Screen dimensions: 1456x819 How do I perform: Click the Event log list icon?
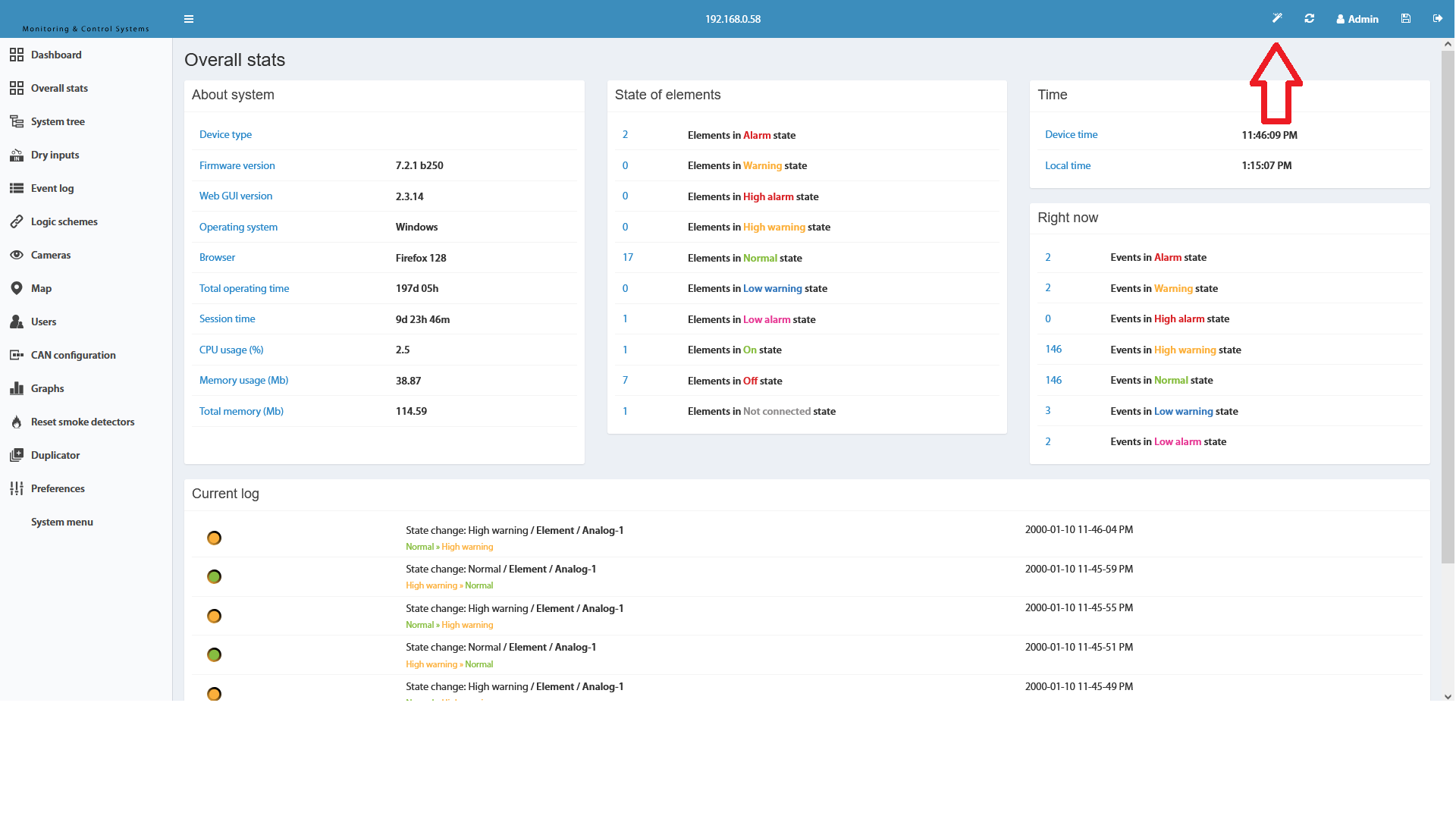pyautogui.click(x=17, y=188)
